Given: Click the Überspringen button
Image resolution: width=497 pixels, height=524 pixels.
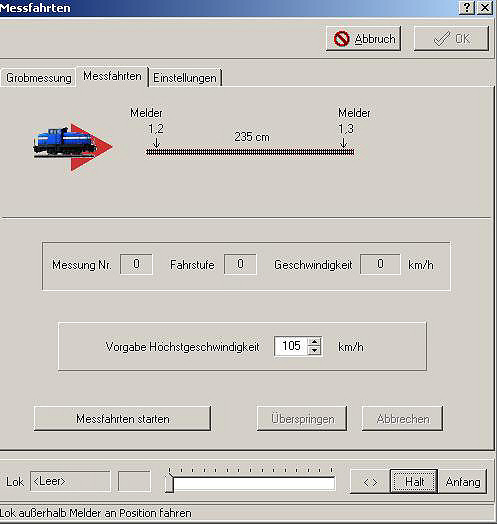Looking at the screenshot, I should (302, 418).
